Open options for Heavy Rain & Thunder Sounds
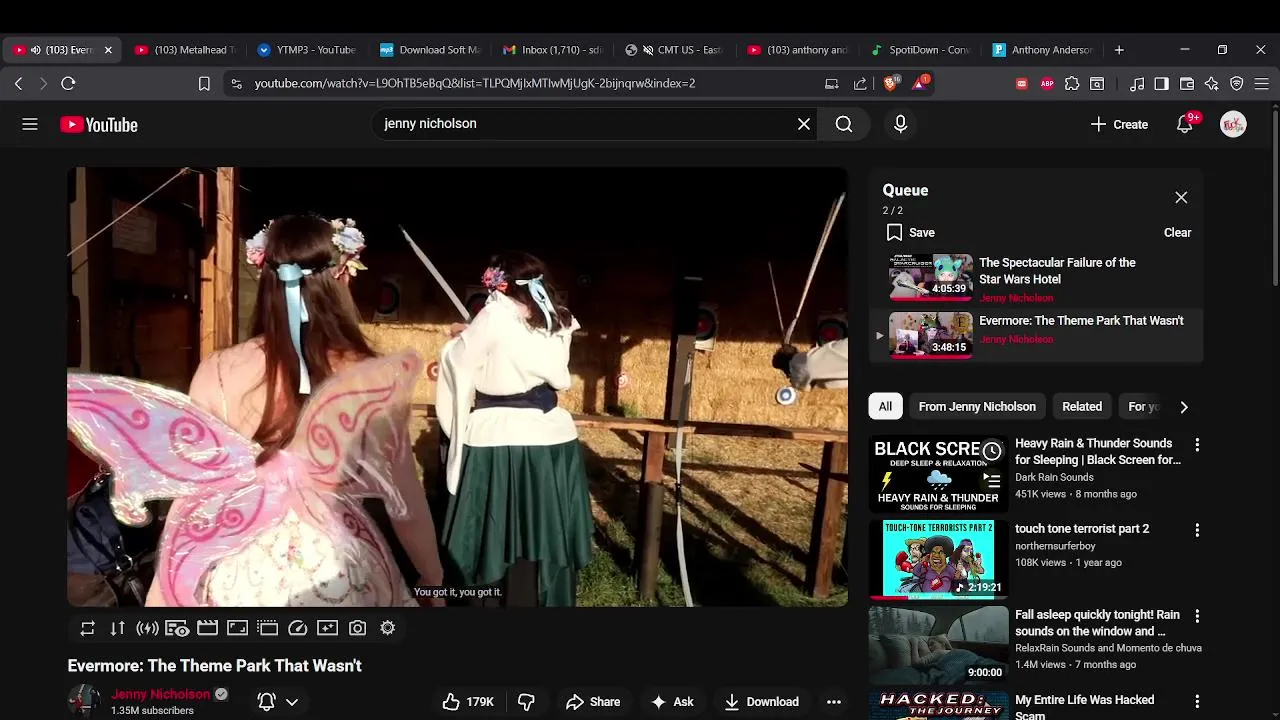 (x=1197, y=445)
